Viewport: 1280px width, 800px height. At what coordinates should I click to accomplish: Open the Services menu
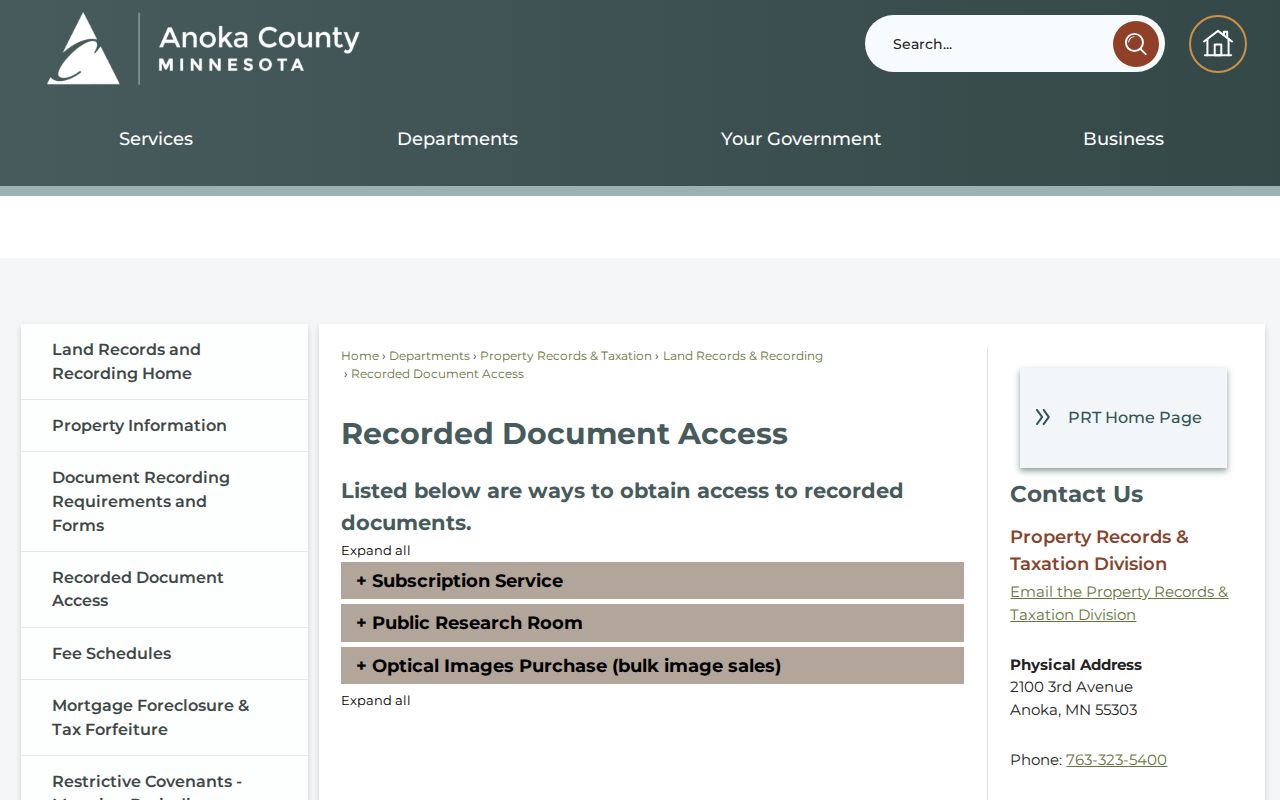tap(156, 139)
